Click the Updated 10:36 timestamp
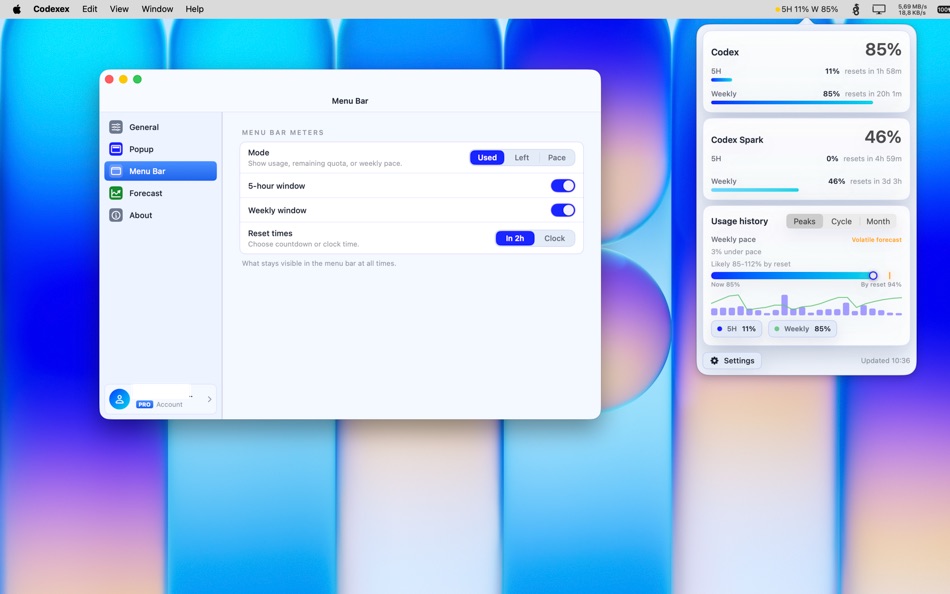Screen dimensions: 950x594 [885, 361]
